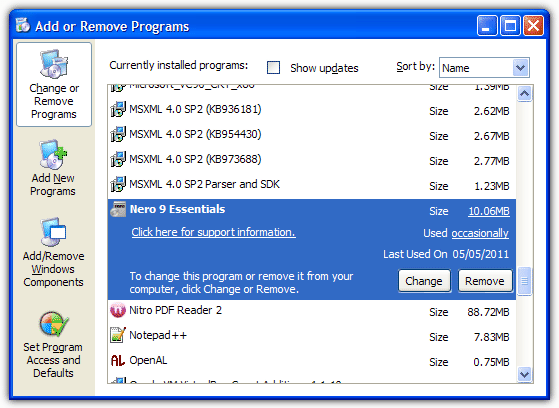Toggle the Show updates checkbox
Image resolution: width=559 pixels, height=408 pixels.
point(273,67)
